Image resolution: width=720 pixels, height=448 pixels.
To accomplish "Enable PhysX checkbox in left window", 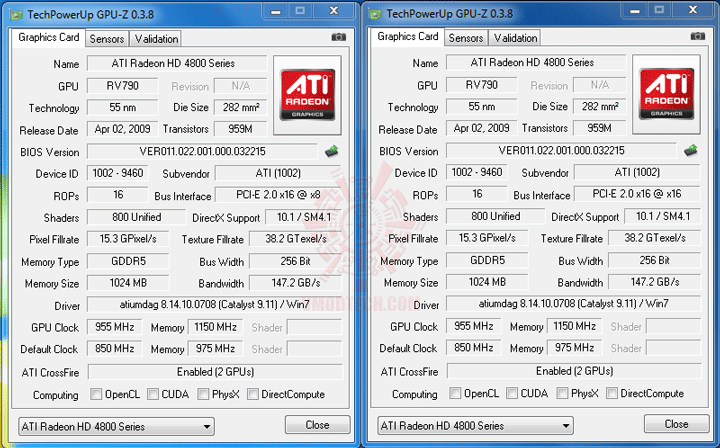I will [x=203, y=394].
